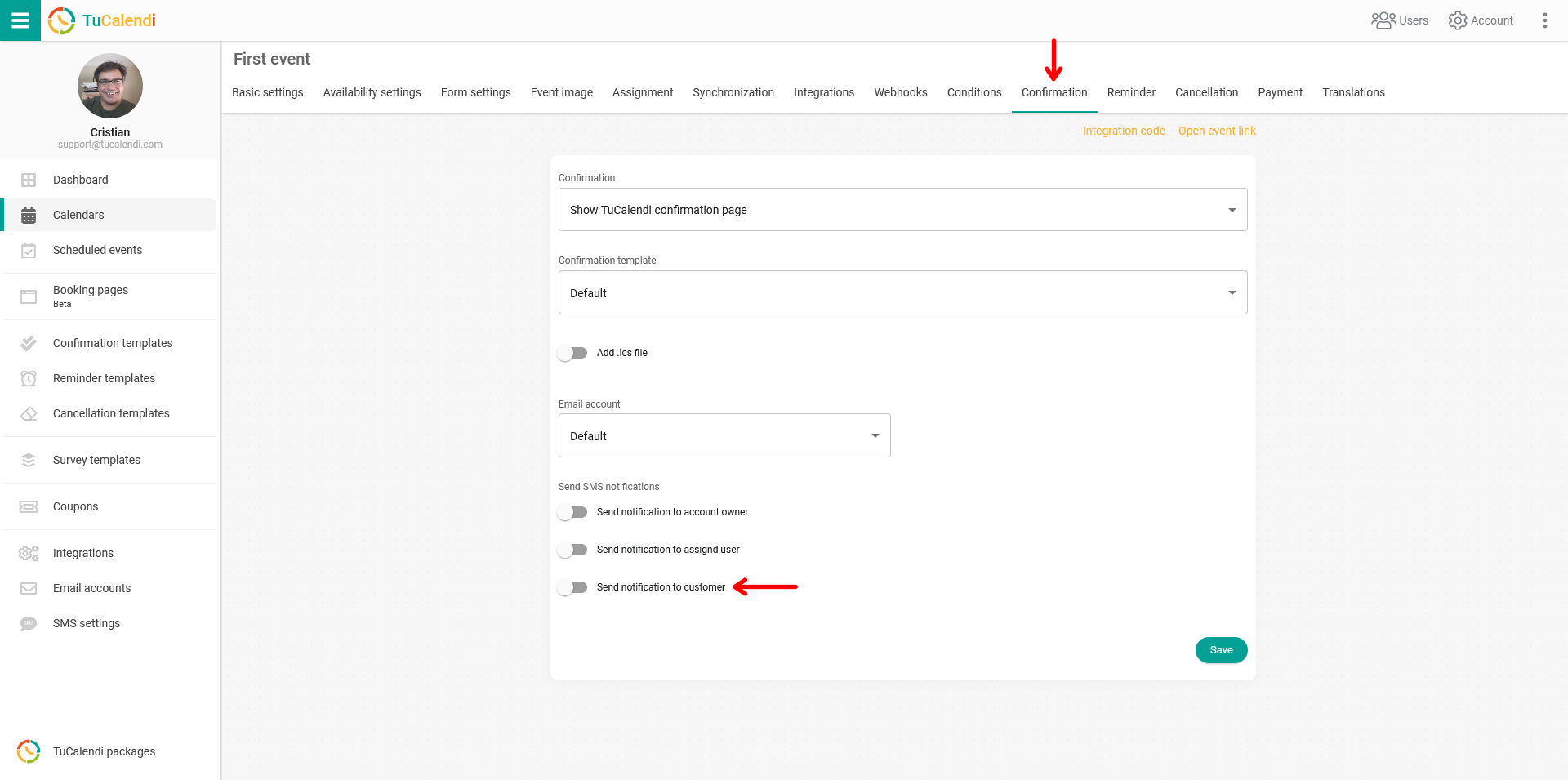Open the three-dot more options menu
This screenshot has height=780, width=1568.
coord(1544,20)
